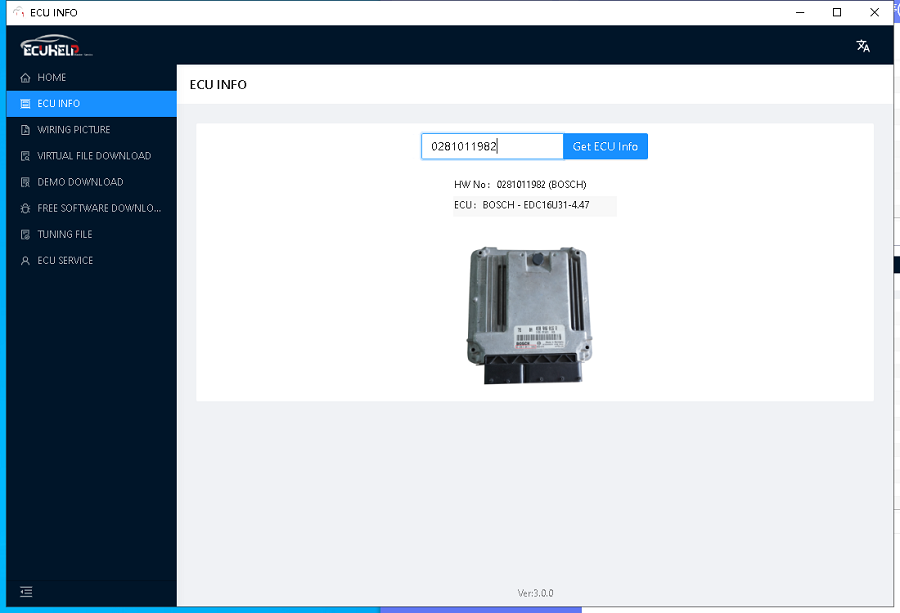Open VIRTUAL FILE DOWNLOAD menu item
900x613 pixels.
[91, 156]
